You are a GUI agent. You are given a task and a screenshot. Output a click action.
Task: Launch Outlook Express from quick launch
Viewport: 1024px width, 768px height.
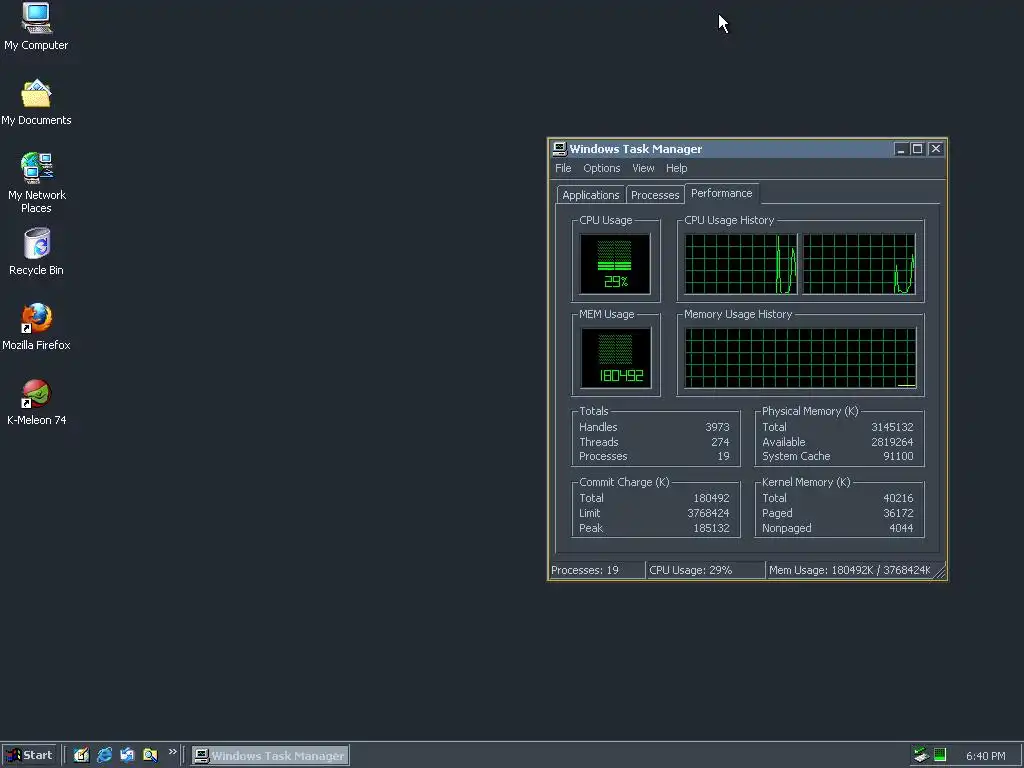[x=127, y=756]
